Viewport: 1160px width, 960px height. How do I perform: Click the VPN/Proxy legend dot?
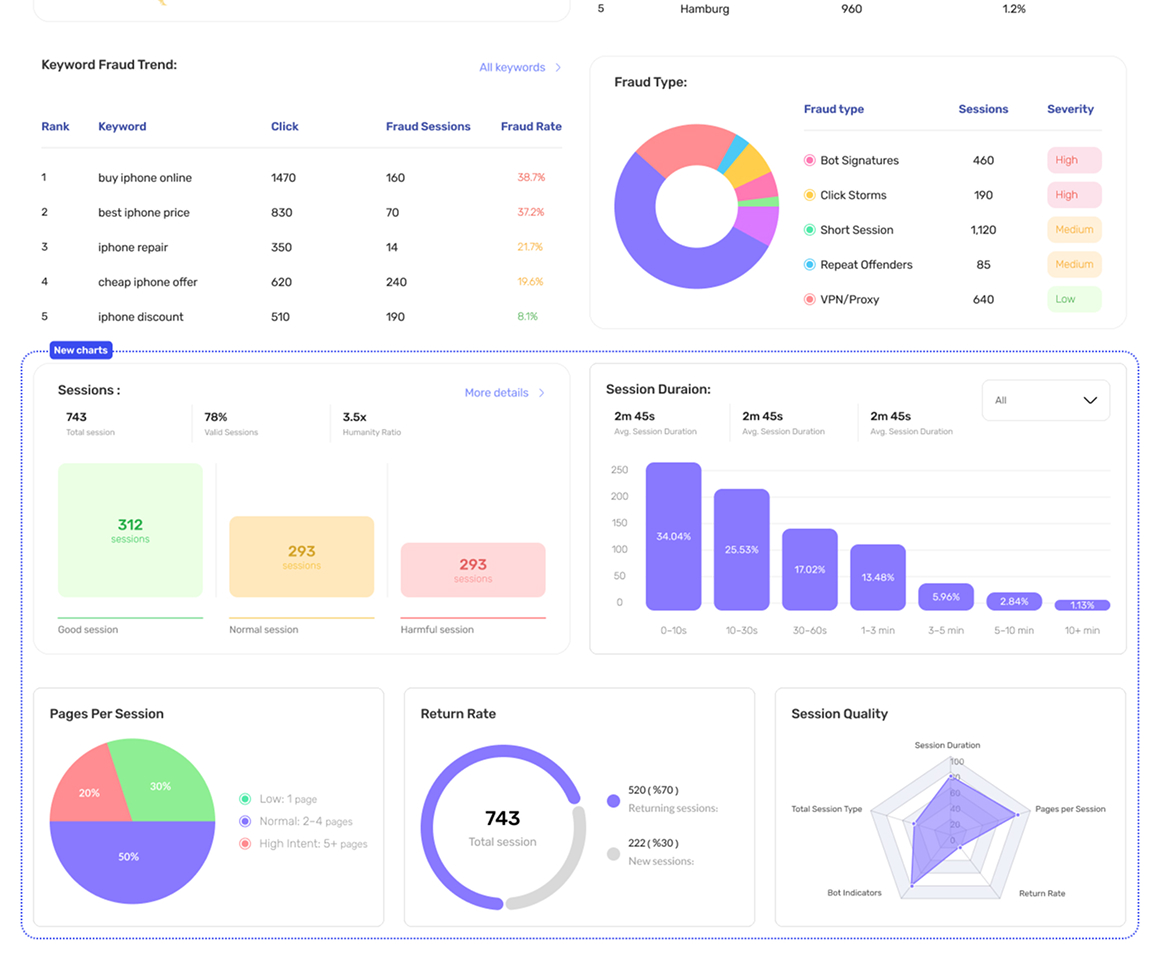[x=809, y=300]
